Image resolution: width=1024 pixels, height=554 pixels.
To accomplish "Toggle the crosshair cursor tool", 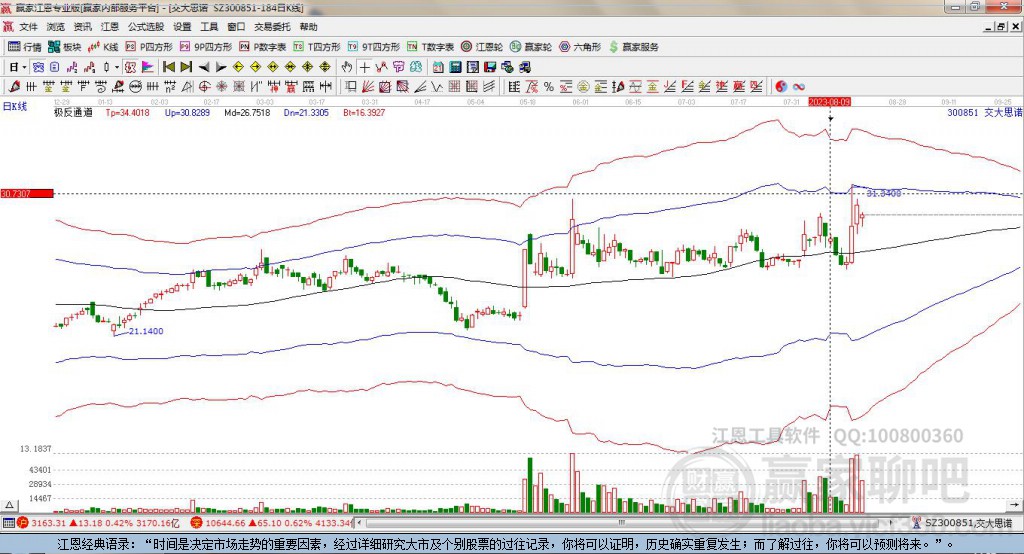I will click(x=364, y=67).
